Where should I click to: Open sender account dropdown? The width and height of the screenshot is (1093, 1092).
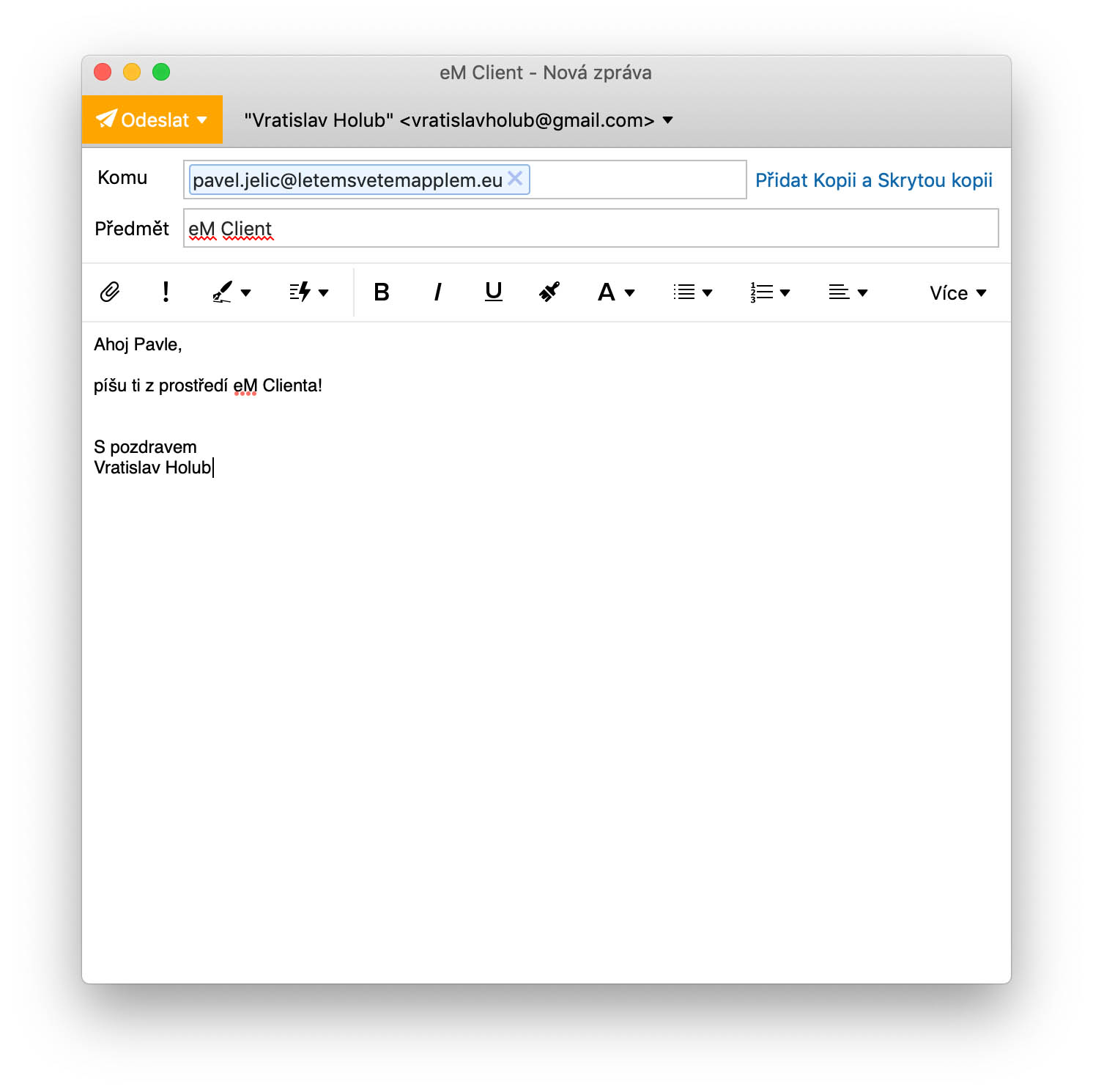668,120
